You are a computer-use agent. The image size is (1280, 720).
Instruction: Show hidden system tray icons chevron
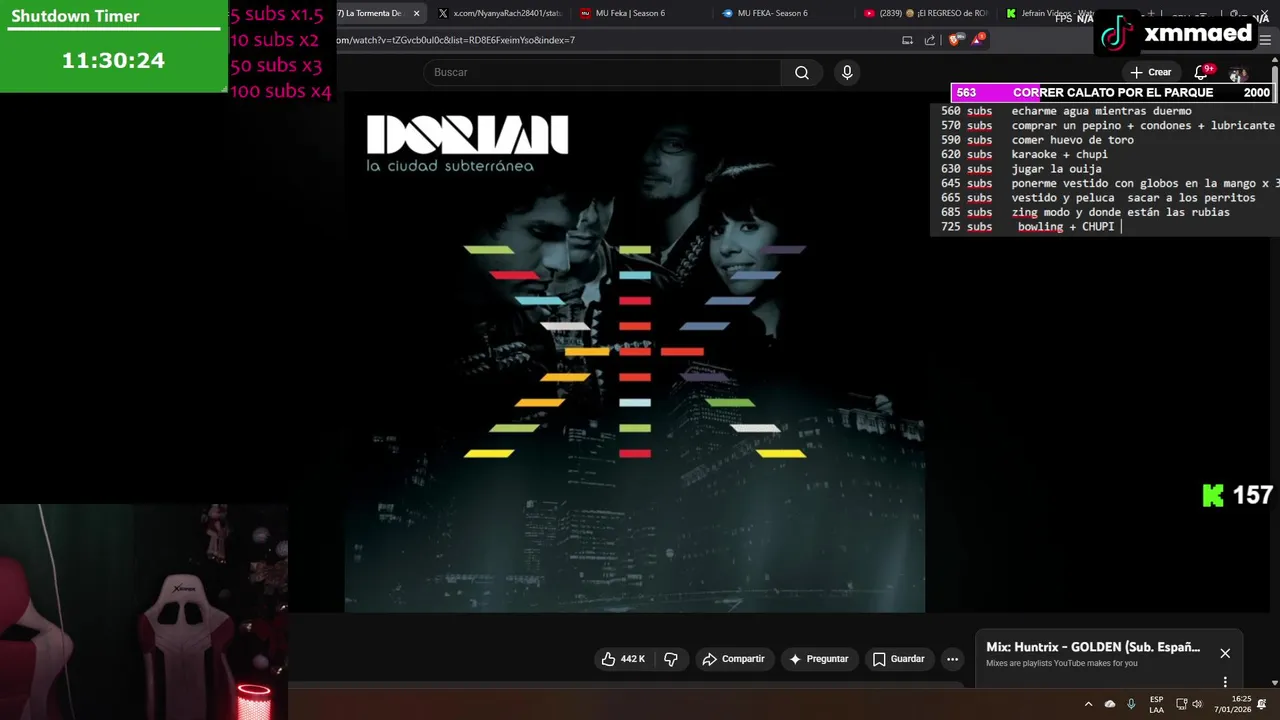coord(1088,704)
